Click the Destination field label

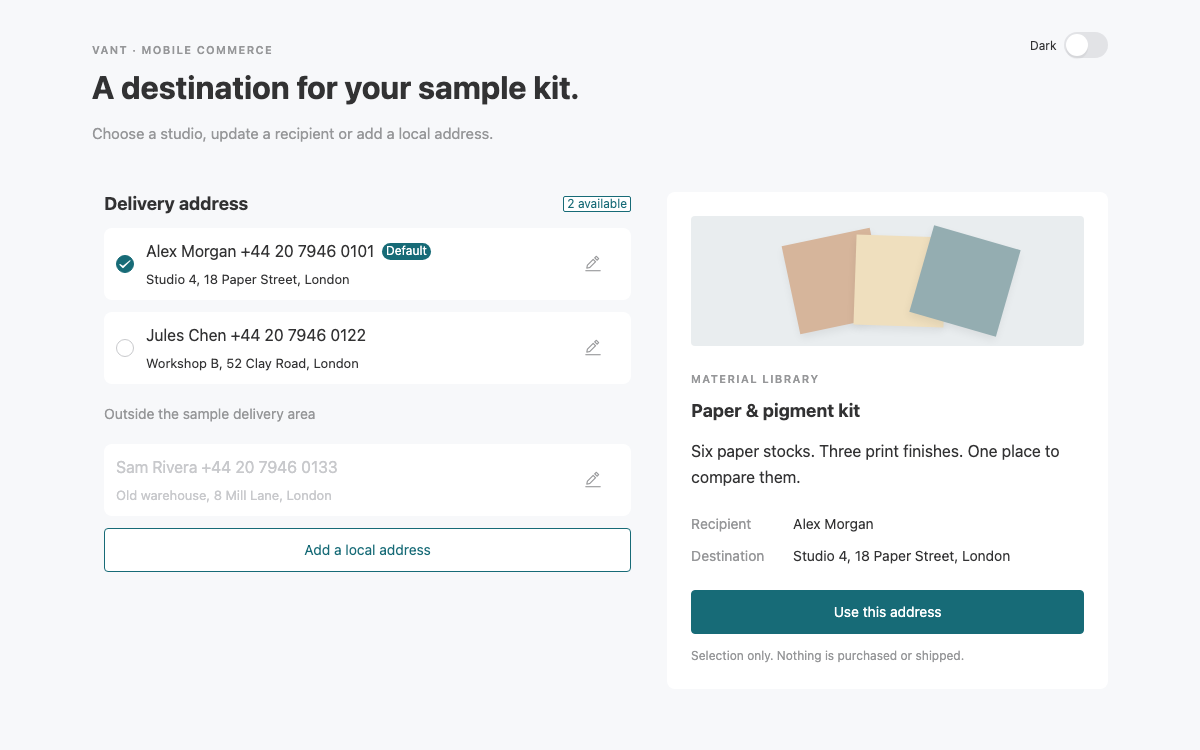coord(727,556)
